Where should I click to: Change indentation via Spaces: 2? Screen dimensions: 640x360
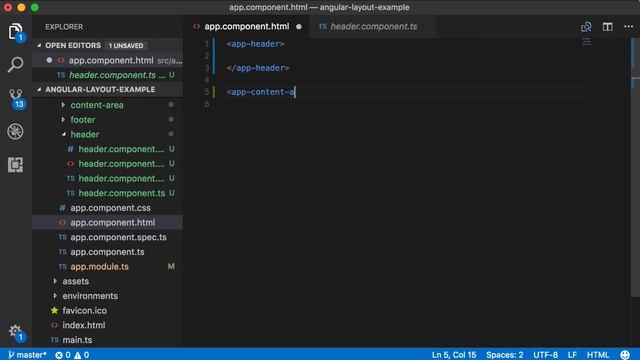(504, 355)
